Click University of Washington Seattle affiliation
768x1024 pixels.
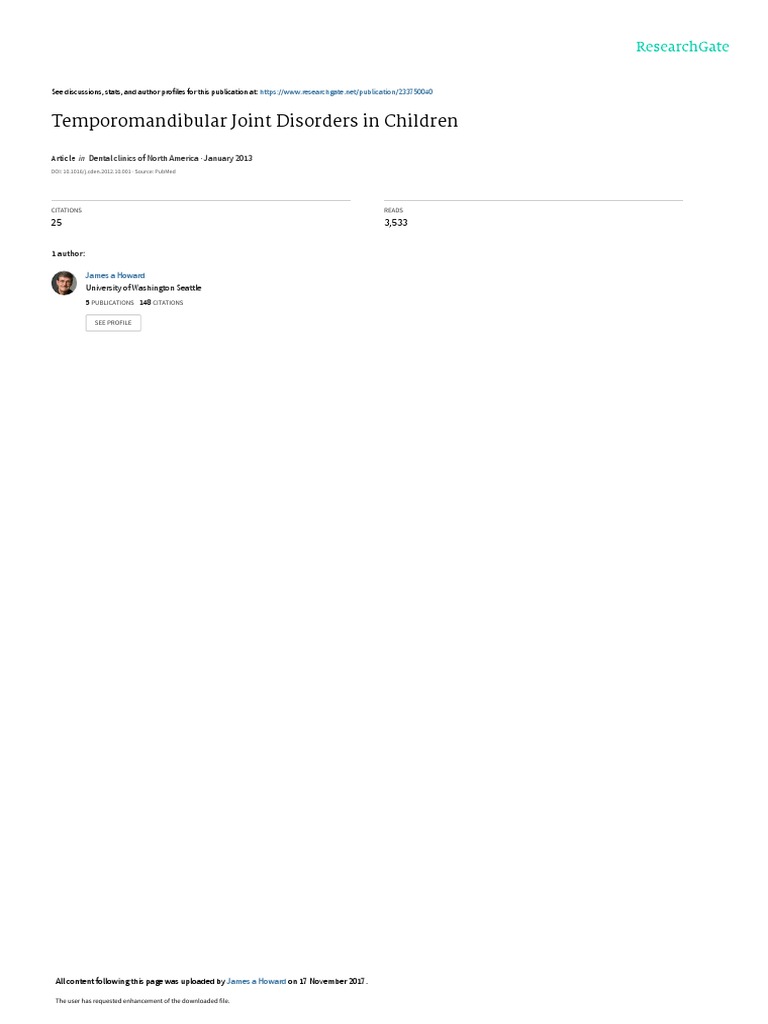click(143, 288)
